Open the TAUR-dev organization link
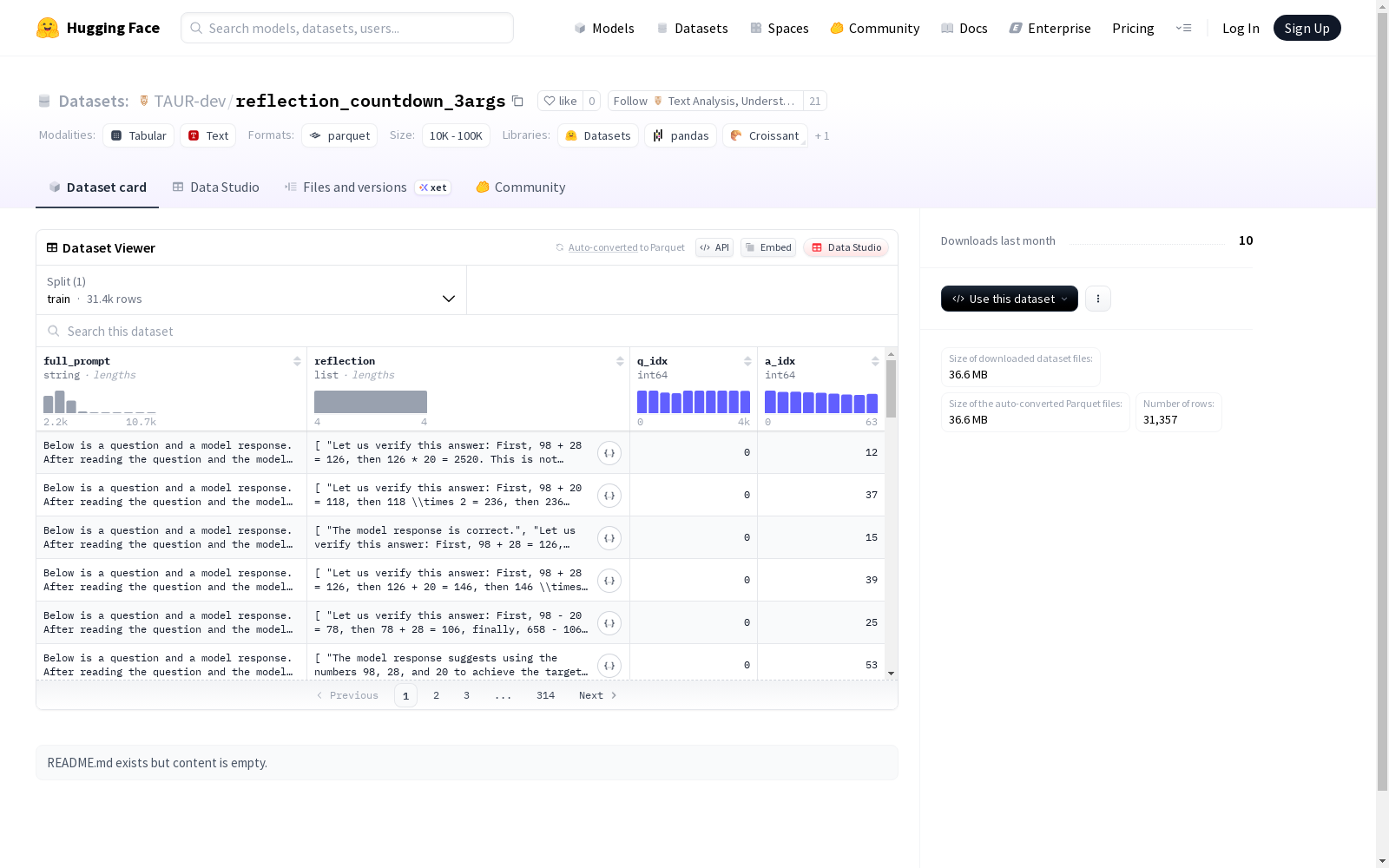This screenshot has width=1389, height=868. [x=190, y=101]
